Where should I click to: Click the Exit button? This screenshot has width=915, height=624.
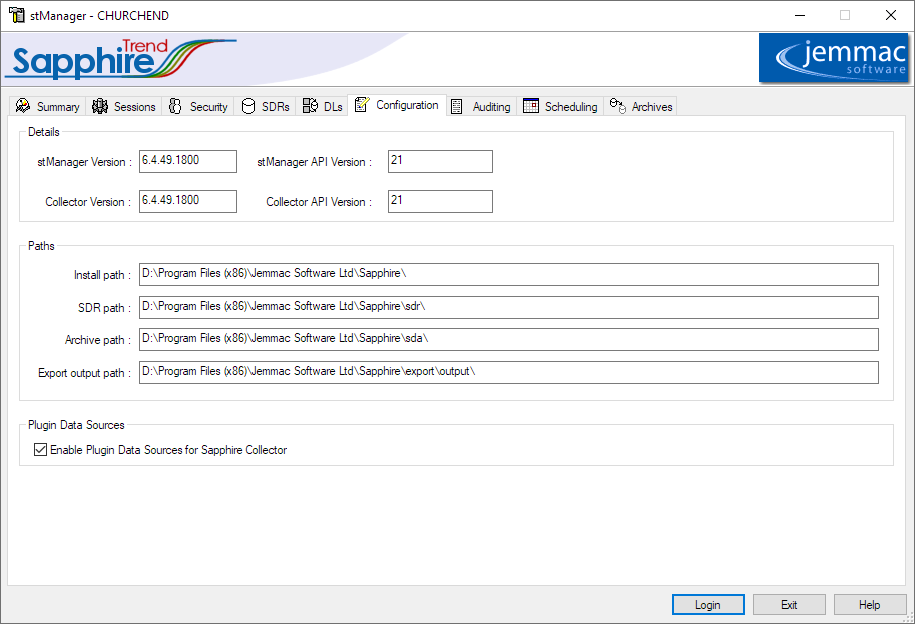point(789,605)
